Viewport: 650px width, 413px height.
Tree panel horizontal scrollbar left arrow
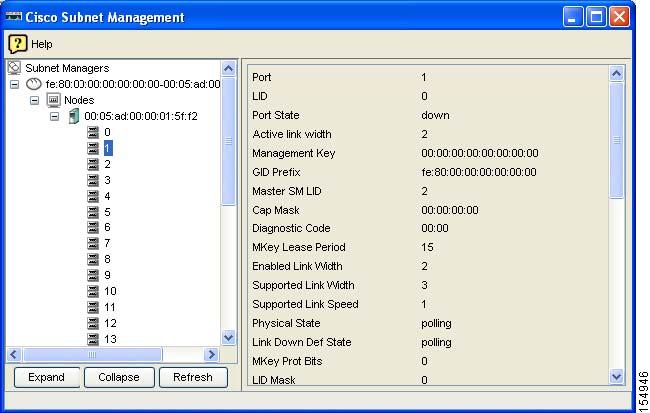(13, 355)
